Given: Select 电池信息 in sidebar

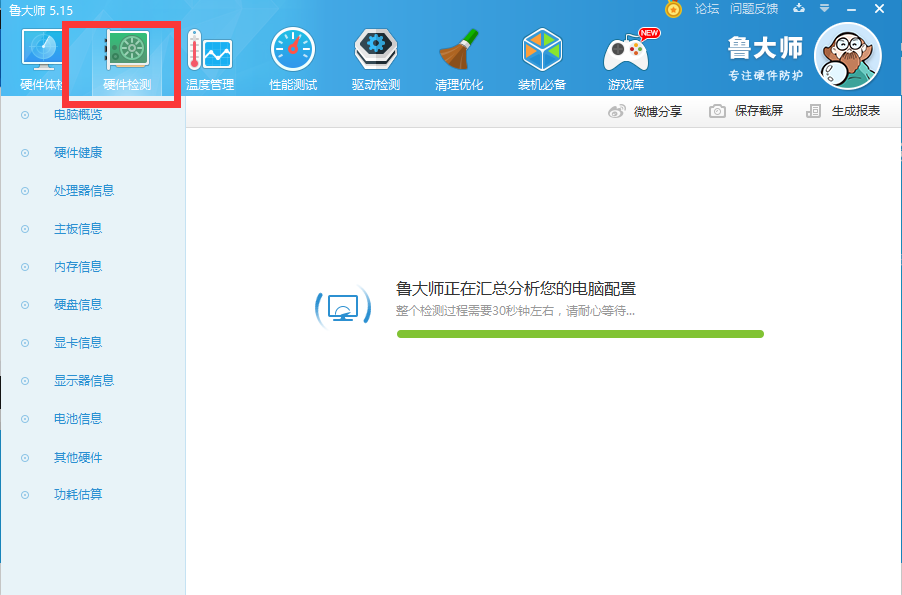Looking at the screenshot, I should (78, 418).
